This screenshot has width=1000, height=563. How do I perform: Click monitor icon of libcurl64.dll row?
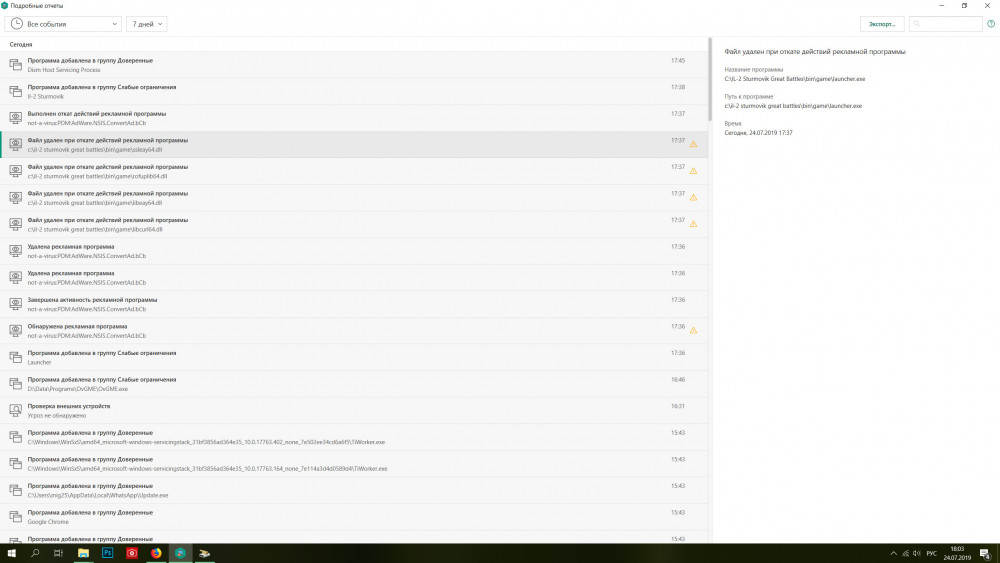click(x=15, y=224)
